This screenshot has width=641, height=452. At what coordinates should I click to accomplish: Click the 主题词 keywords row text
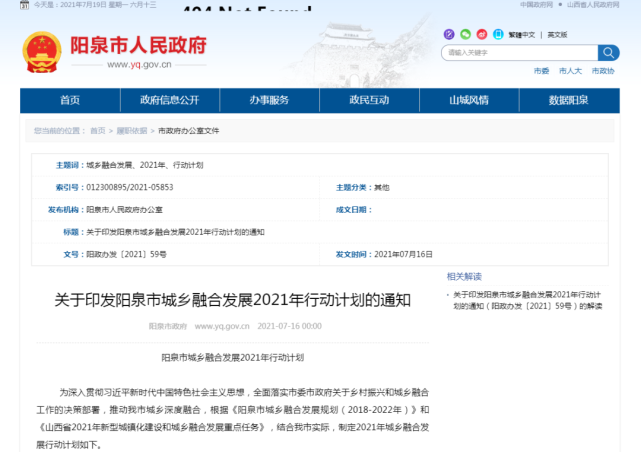click(x=145, y=165)
